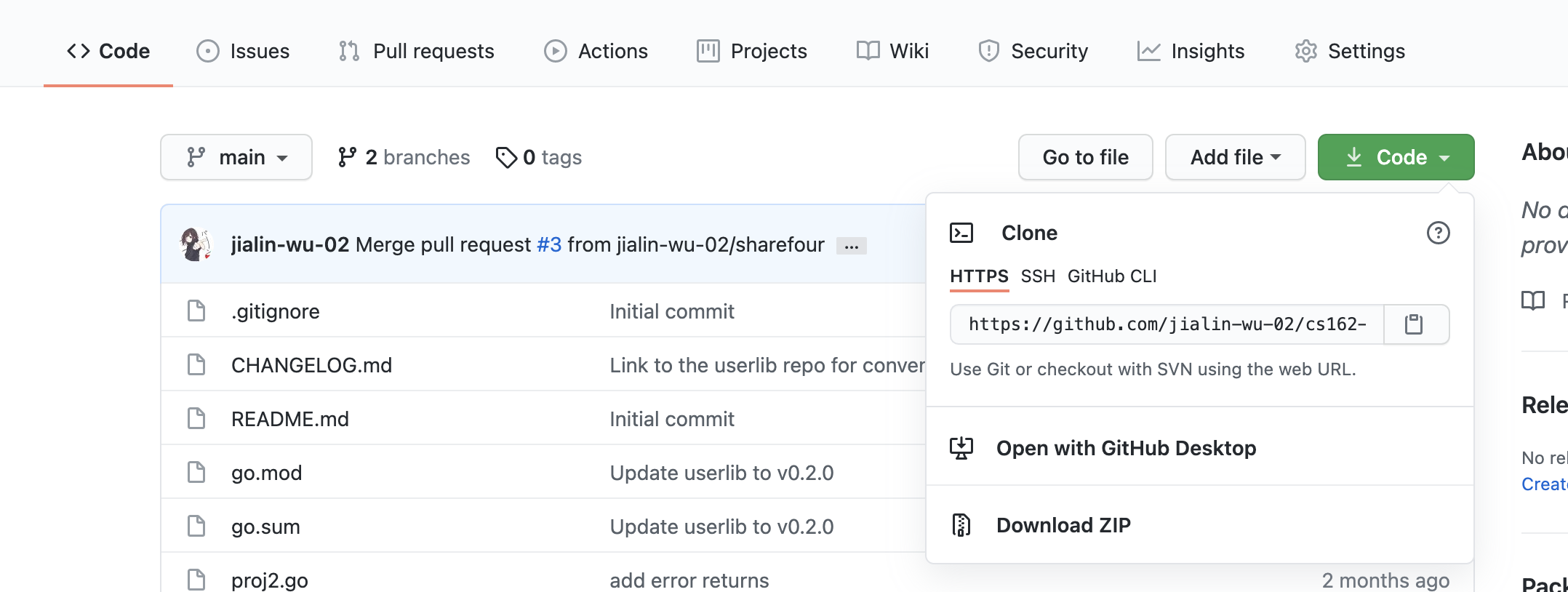The image size is (1568, 592).
Task: Open repository Settings tab
Action: (x=1349, y=51)
